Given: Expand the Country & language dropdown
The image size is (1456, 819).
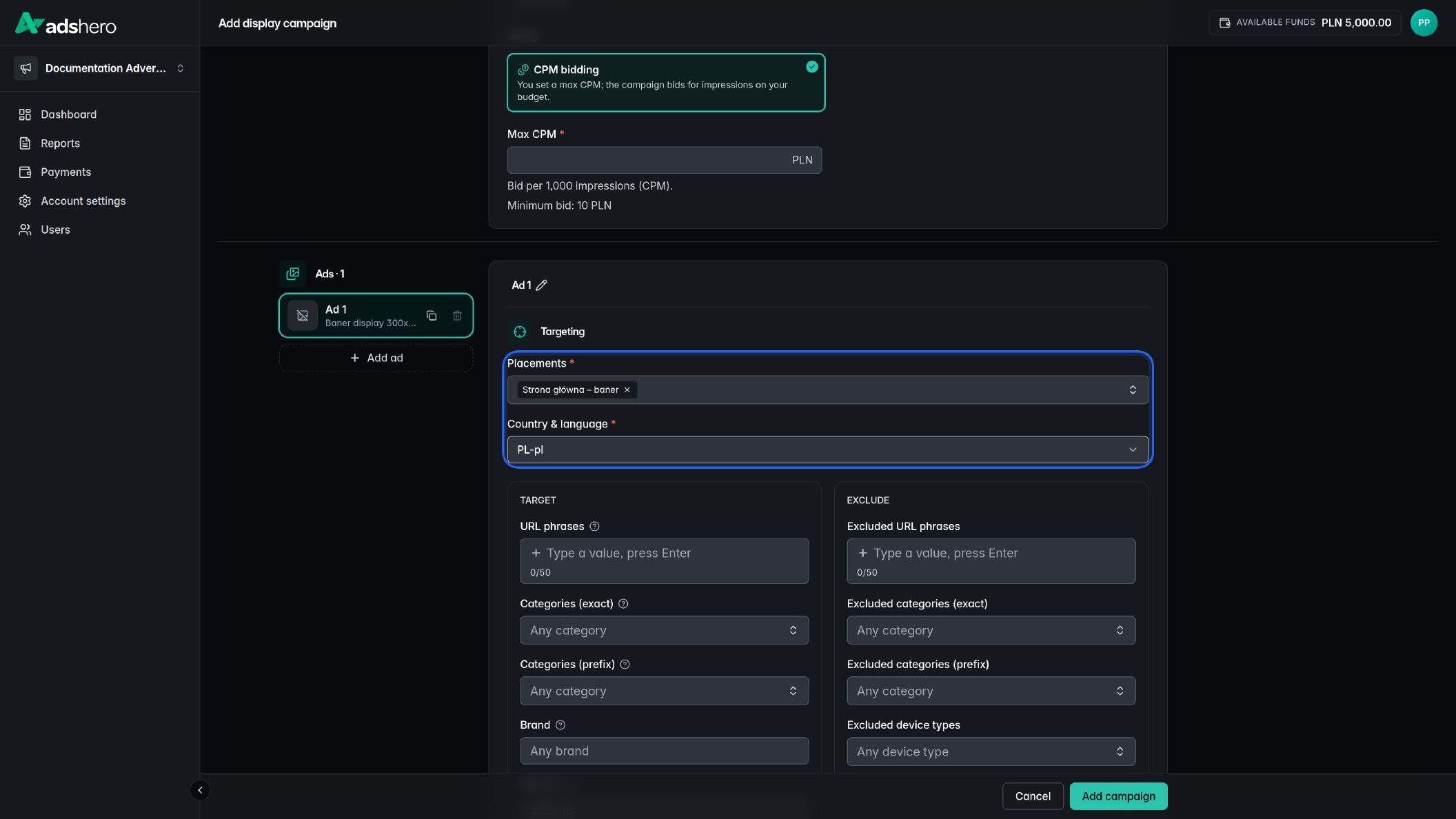Looking at the screenshot, I should click(x=827, y=449).
